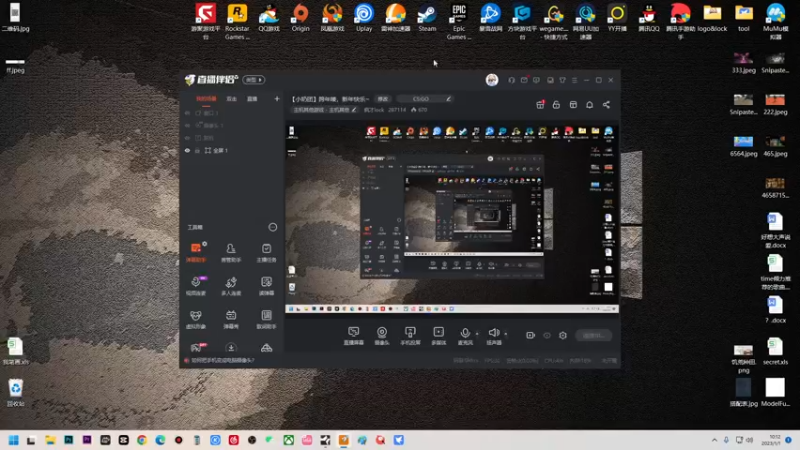800x450 pixels.
Task: Switch to the third scene tab
Action: (252, 98)
